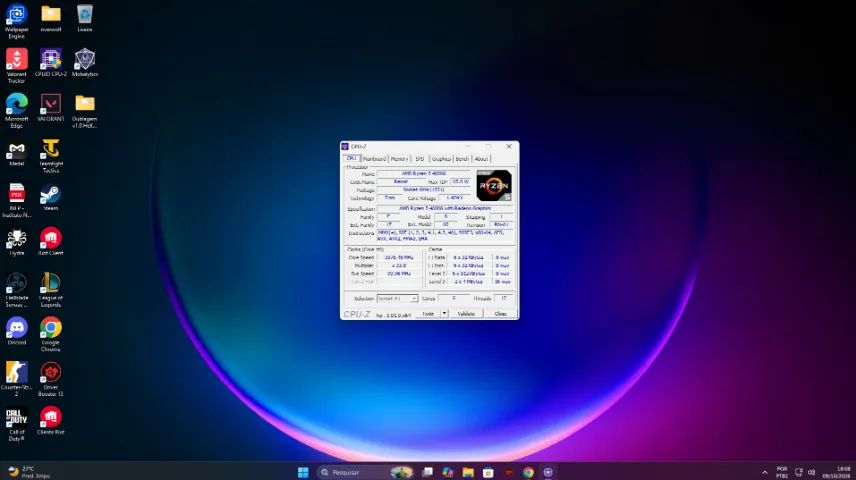Open the weather widget in the taskbar
Viewport: 856px width, 480px height.
pyautogui.click(x=30, y=472)
